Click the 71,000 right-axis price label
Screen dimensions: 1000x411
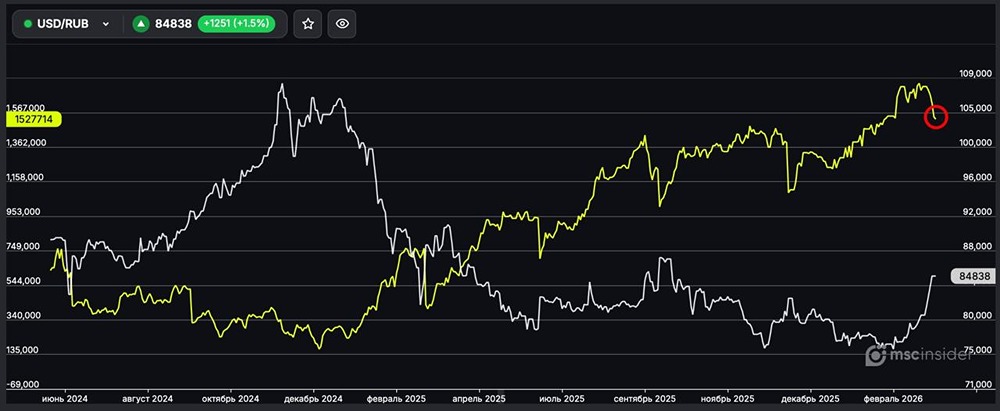(978, 385)
